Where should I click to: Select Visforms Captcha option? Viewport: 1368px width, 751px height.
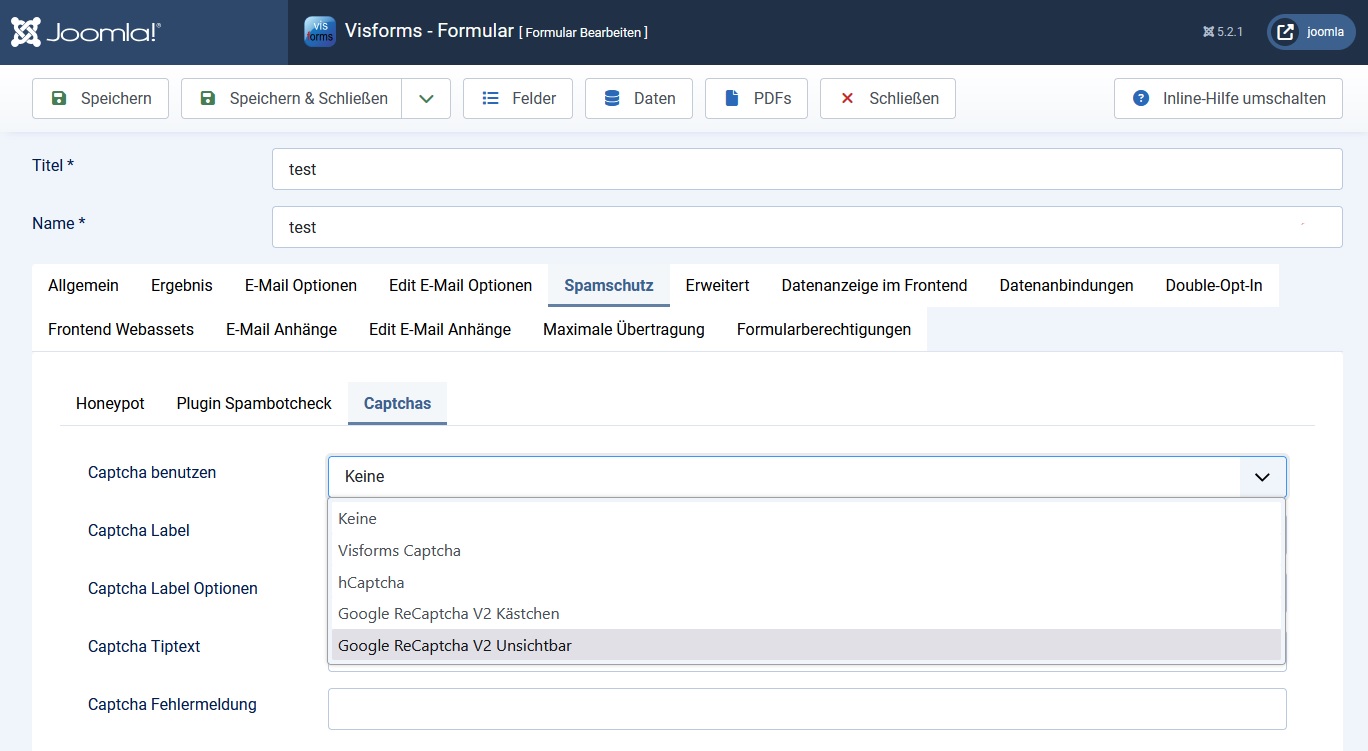(x=399, y=550)
